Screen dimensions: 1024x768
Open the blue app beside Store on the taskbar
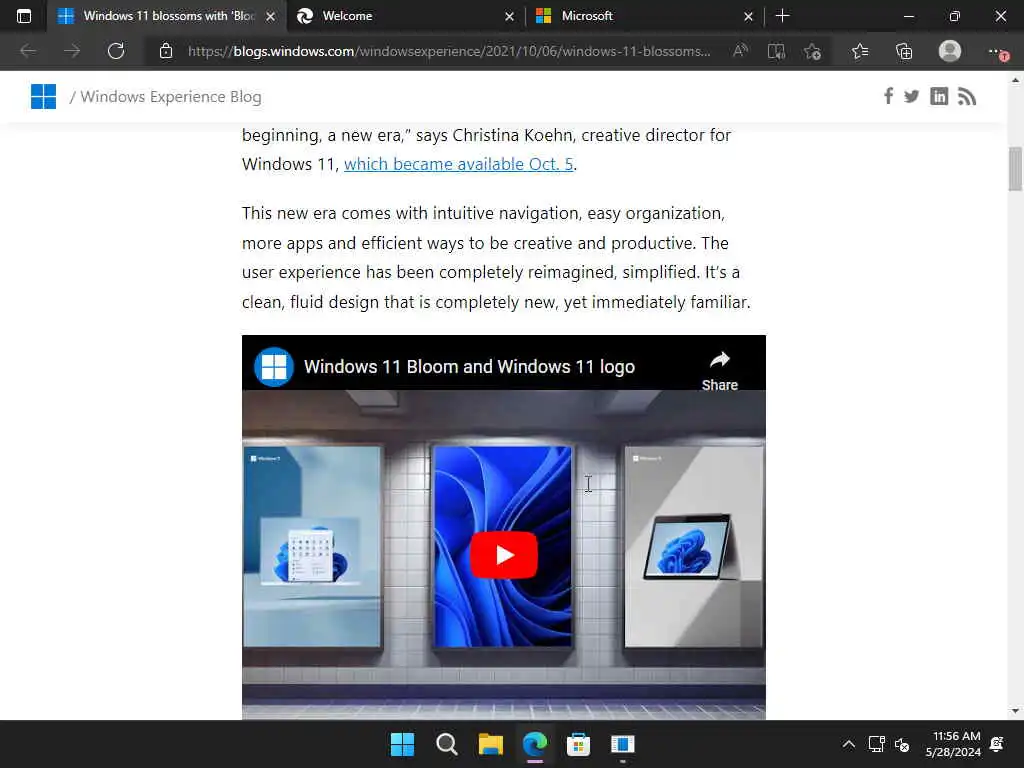coord(622,744)
